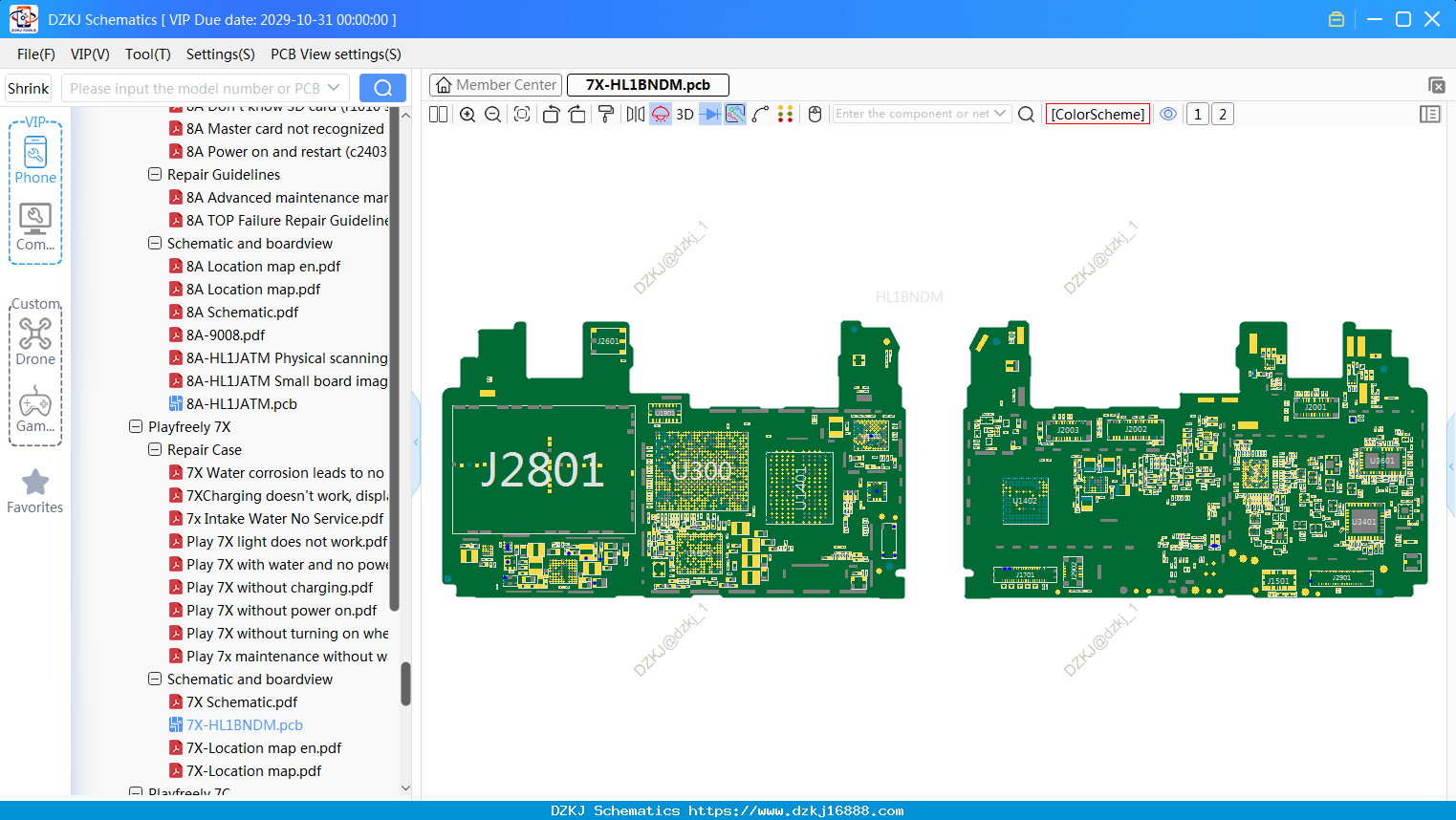This screenshot has width=1456, height=820.
Task: Open the component or net dropdown
Action: [1000, 114]
